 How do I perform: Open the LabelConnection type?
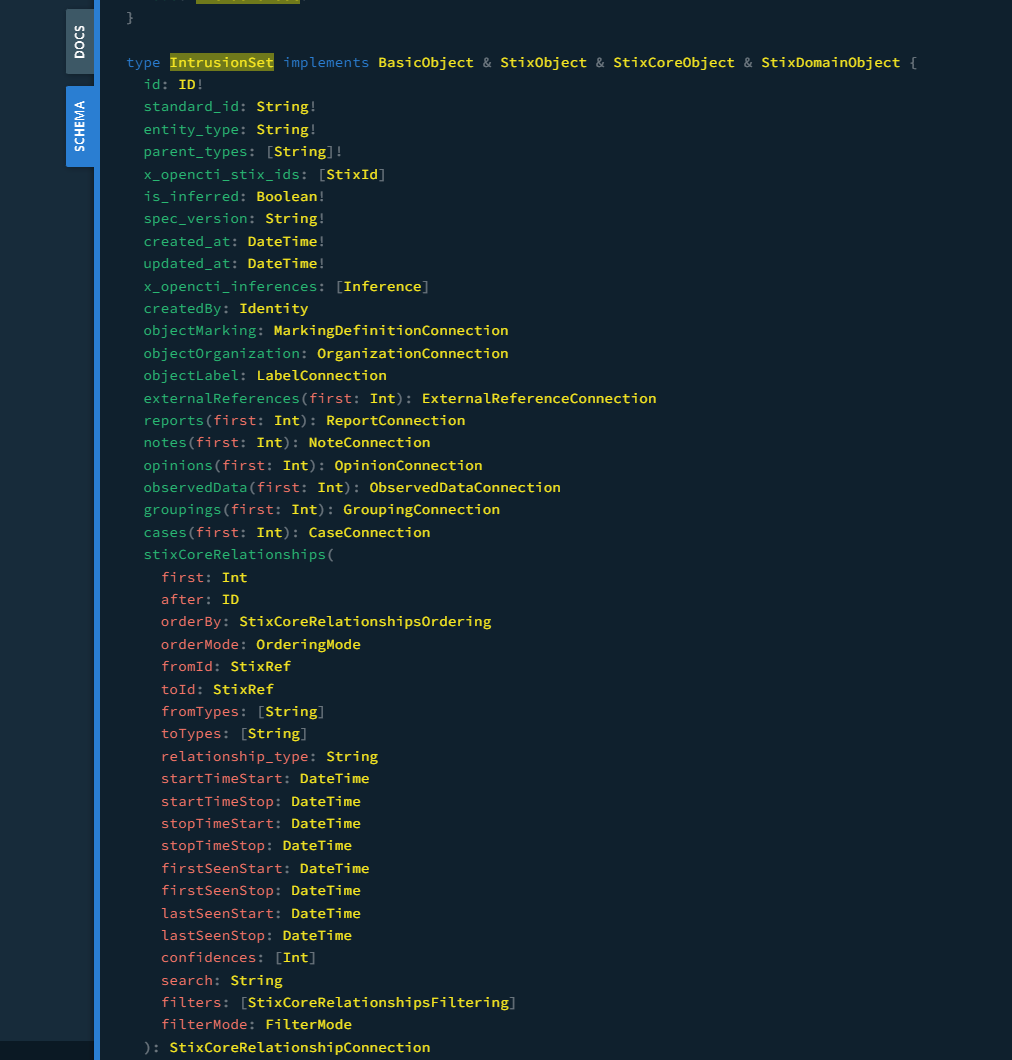tap(321, 375)
